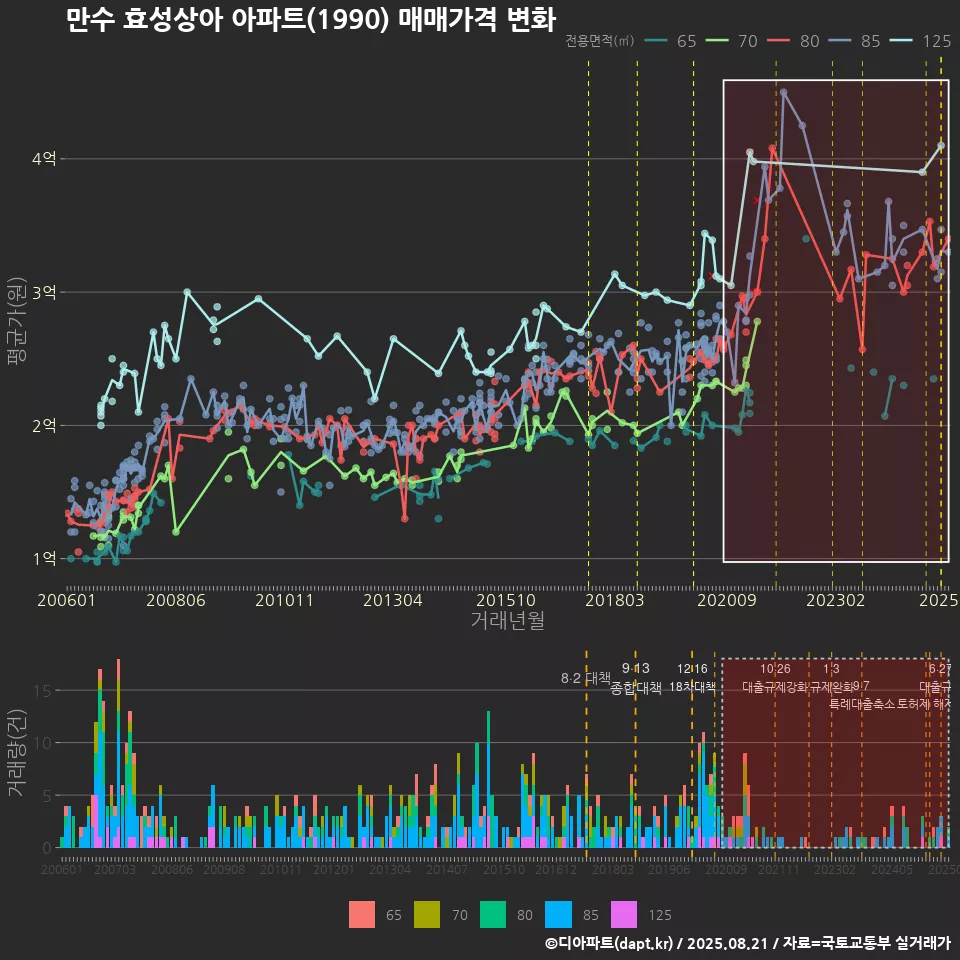Screen dimensions: 960x960
Task: Click the '200601' label on the price chart axis
Action: point(67,600)
